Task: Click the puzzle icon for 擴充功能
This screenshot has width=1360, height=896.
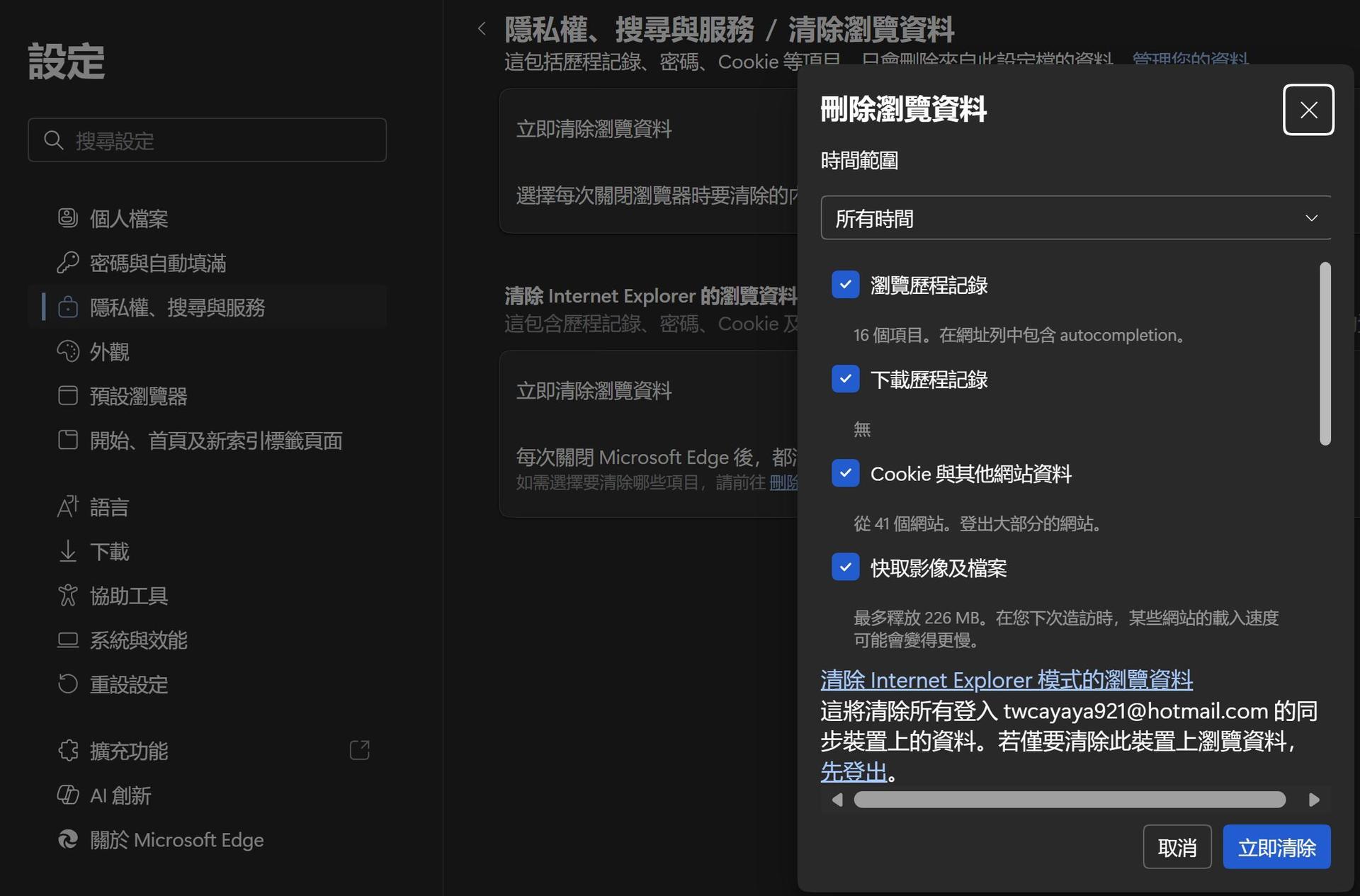Action: coord(67,750)
